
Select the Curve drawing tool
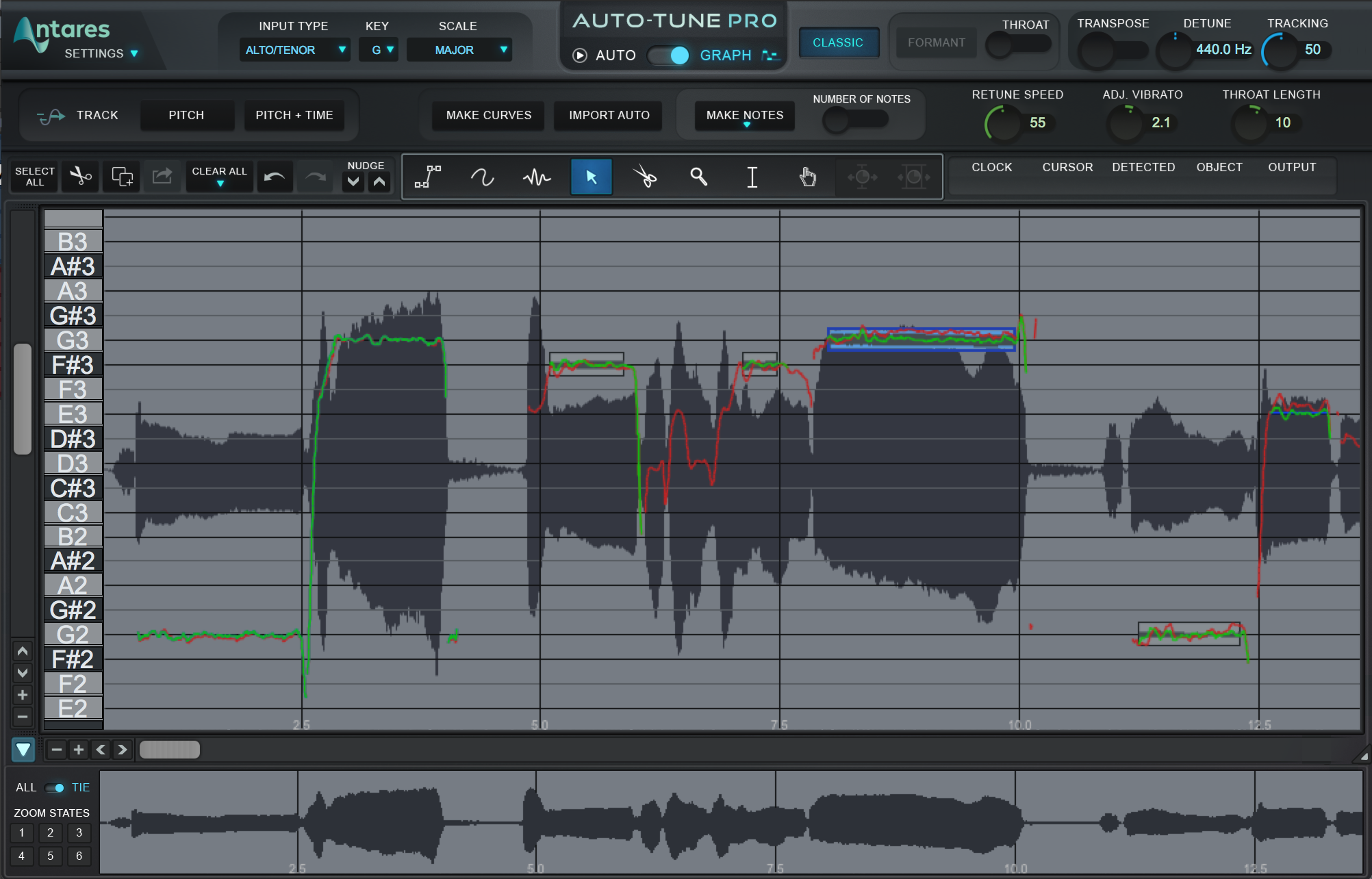coord(483,177)
